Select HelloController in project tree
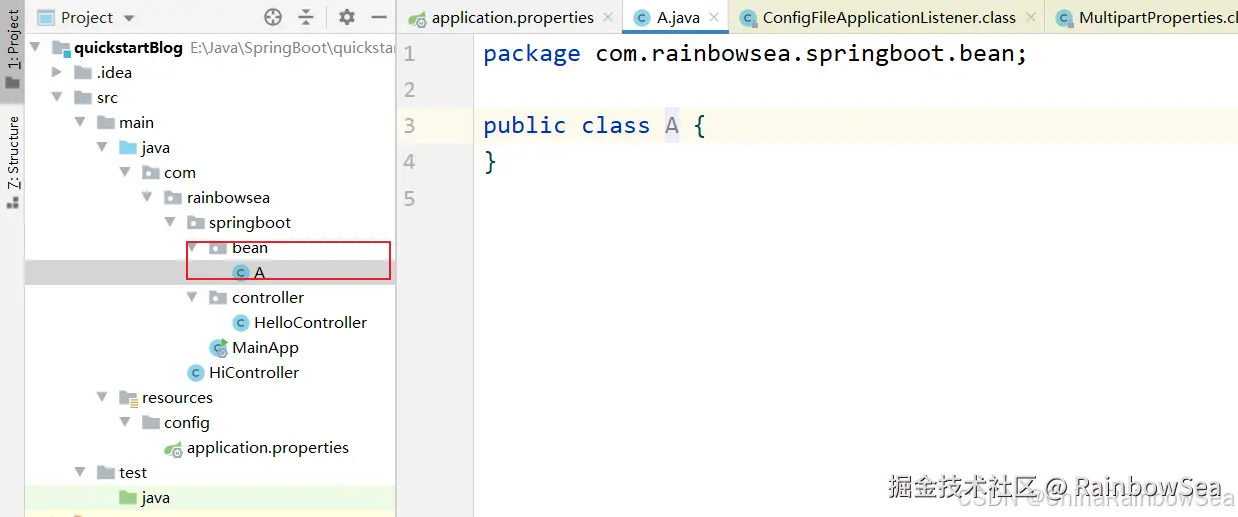 (310, 322)
